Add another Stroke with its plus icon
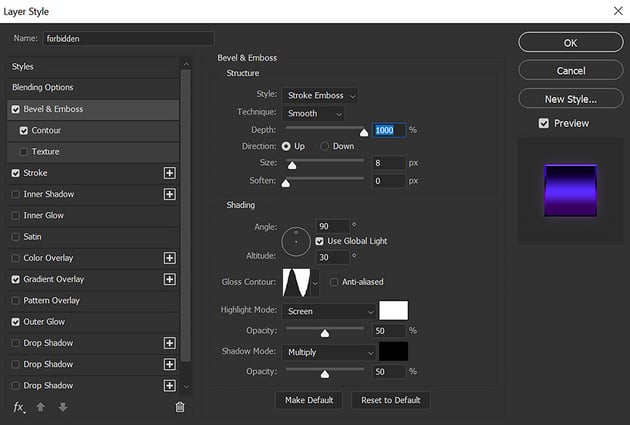 click(169, 173)
